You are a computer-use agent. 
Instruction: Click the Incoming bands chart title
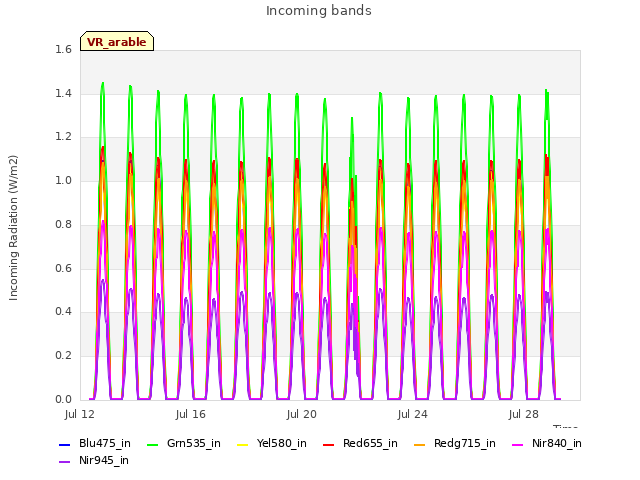319,11
